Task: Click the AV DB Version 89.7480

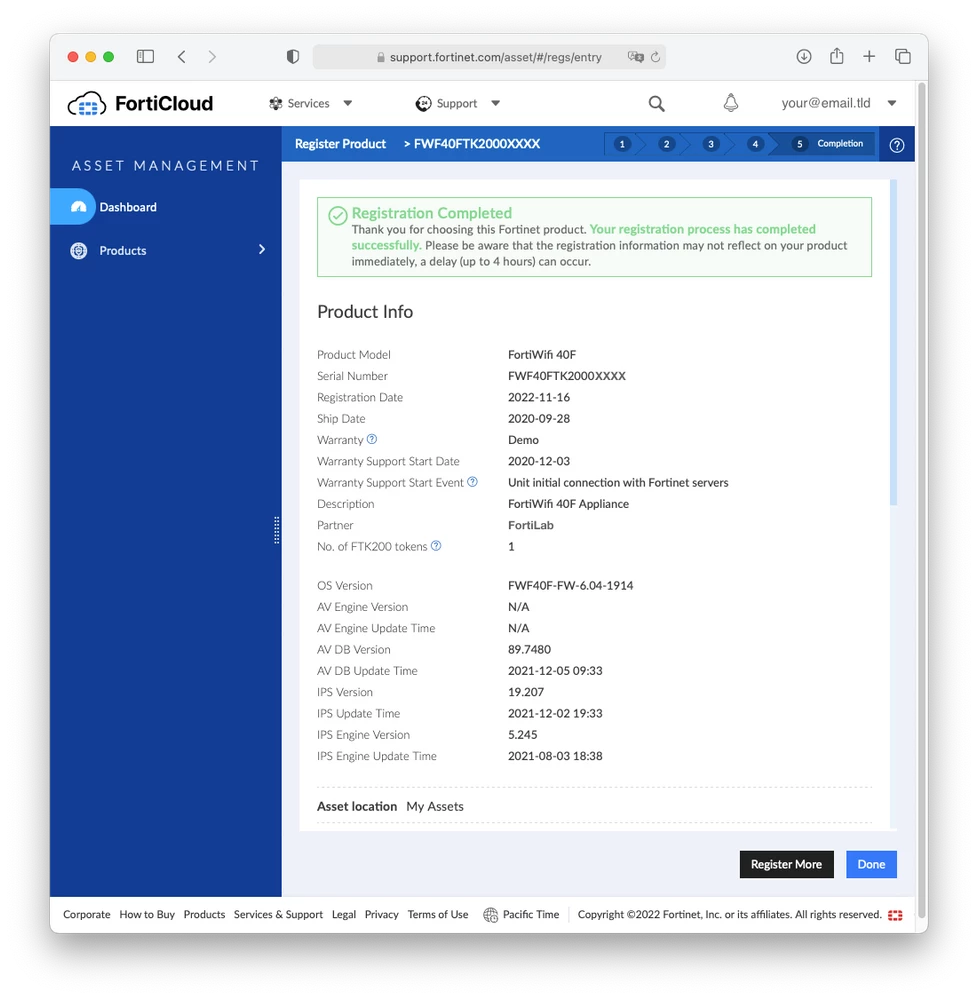Action: click(529, 649)
